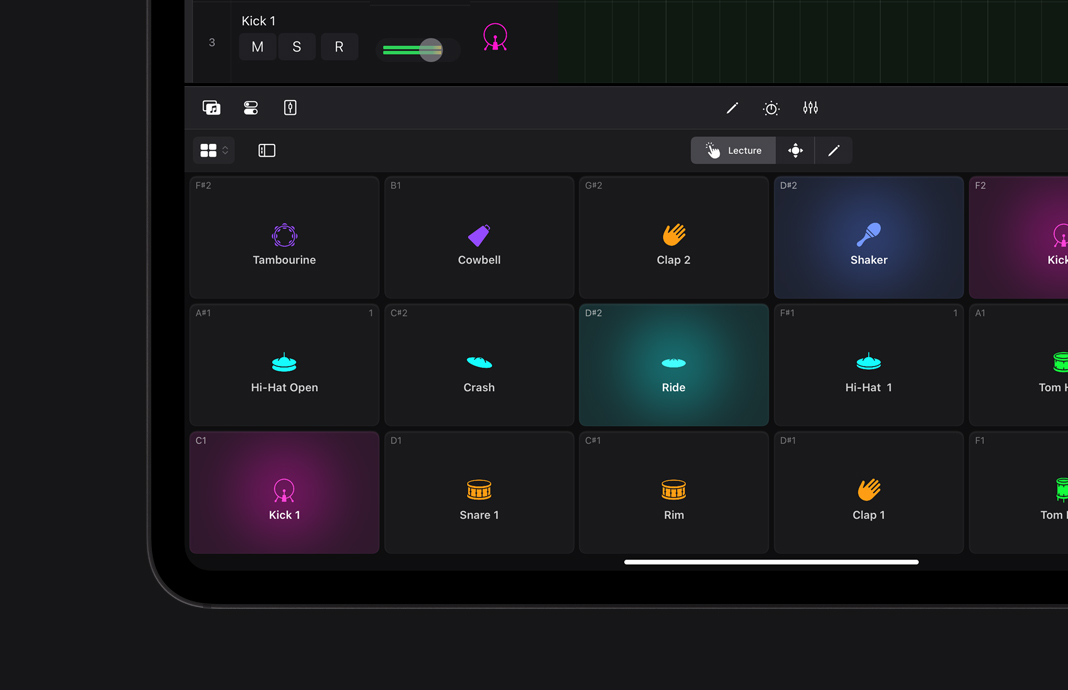Open the Loop Browser icon
Screen dimensions: 1068x690
click(x=211, y=107)
